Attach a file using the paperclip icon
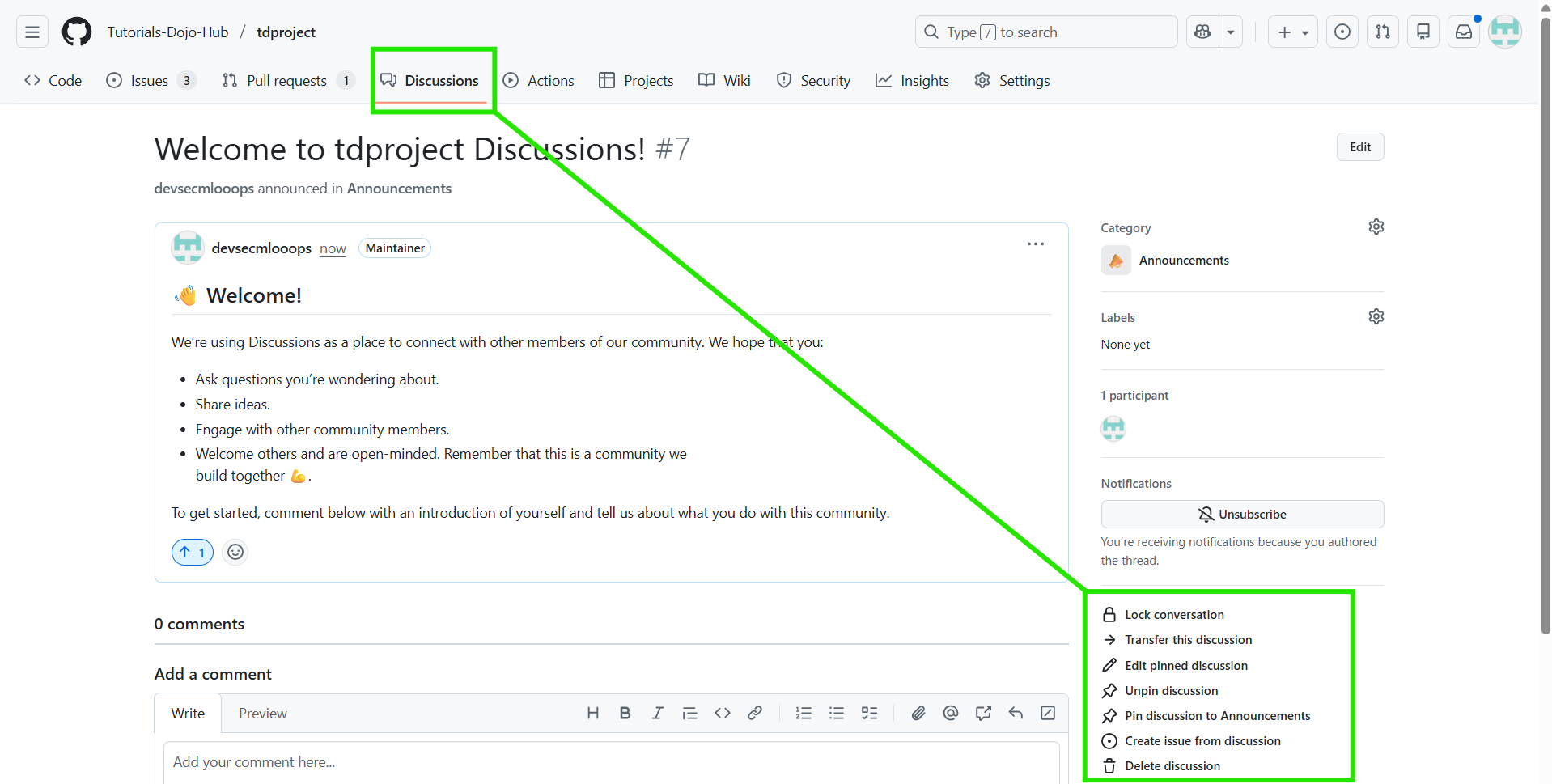 (918, 713)
